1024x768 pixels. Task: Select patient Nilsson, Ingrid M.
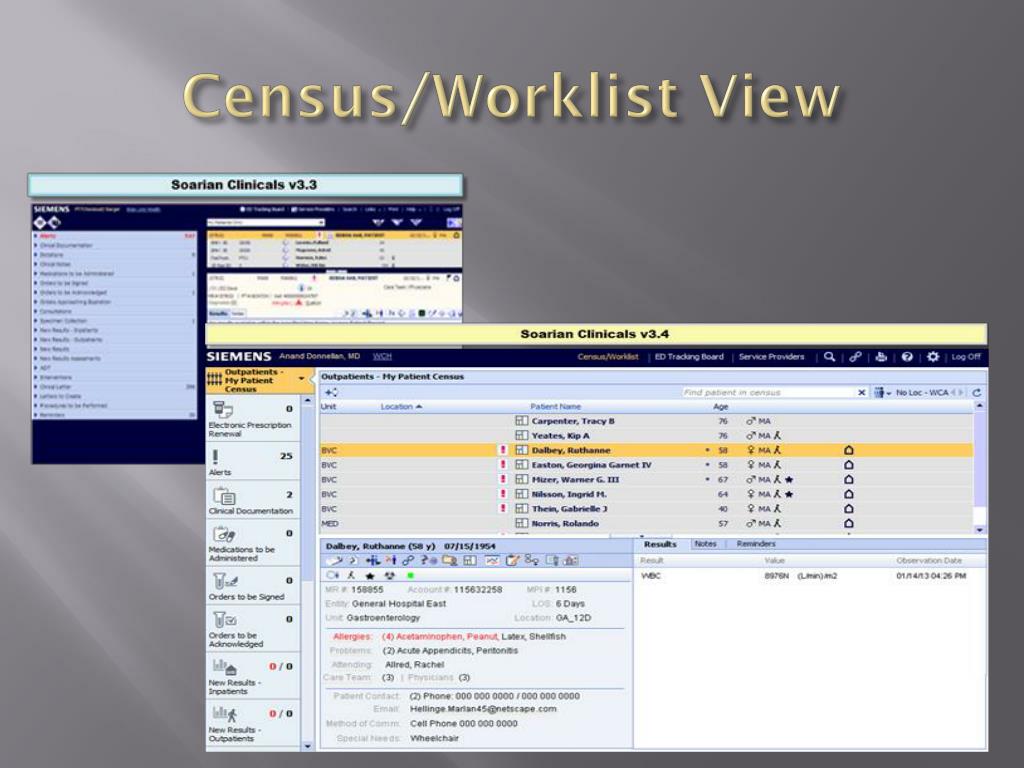click(x=569, y=494)
